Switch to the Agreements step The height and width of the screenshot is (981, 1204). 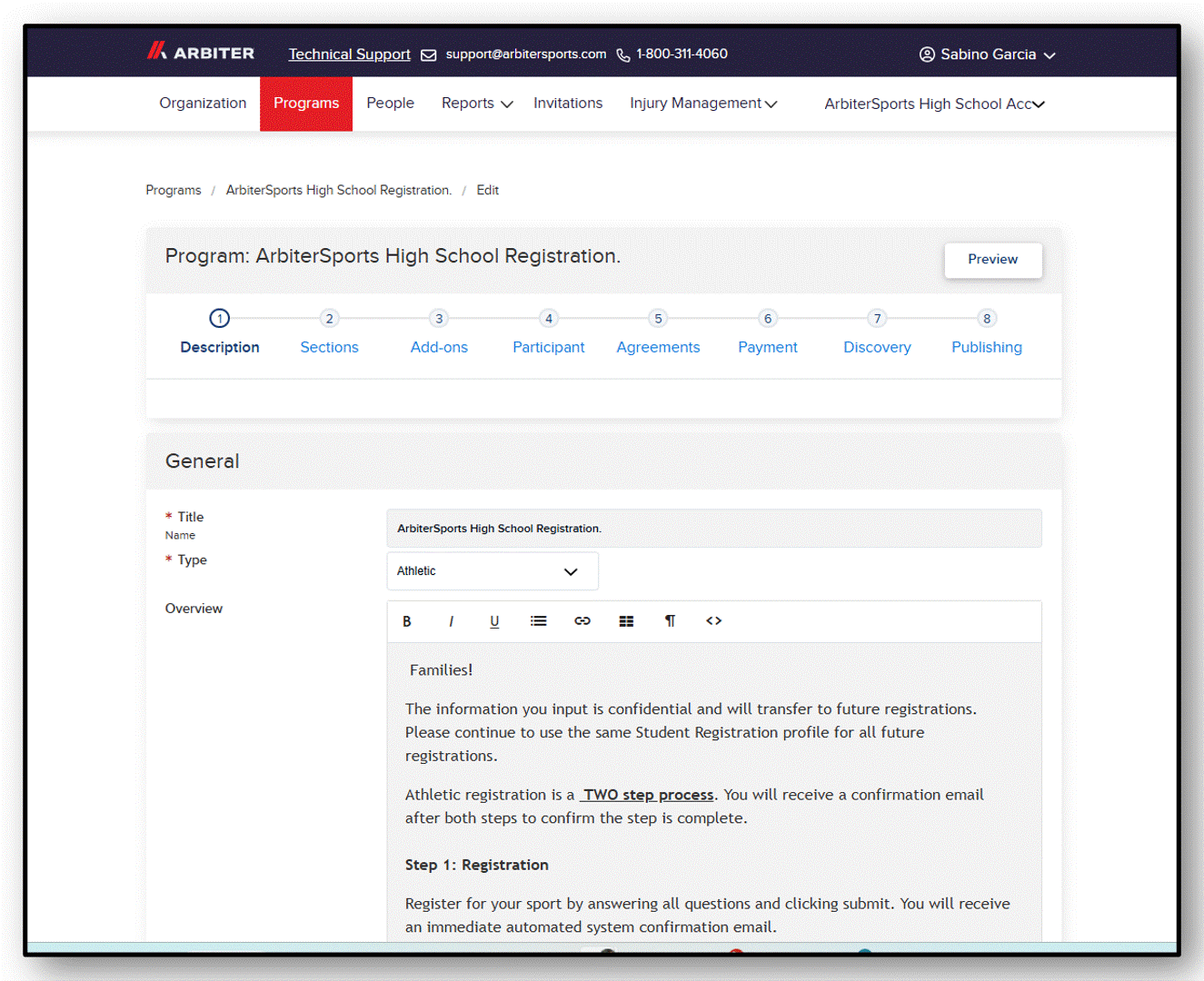tap(659, 347)
